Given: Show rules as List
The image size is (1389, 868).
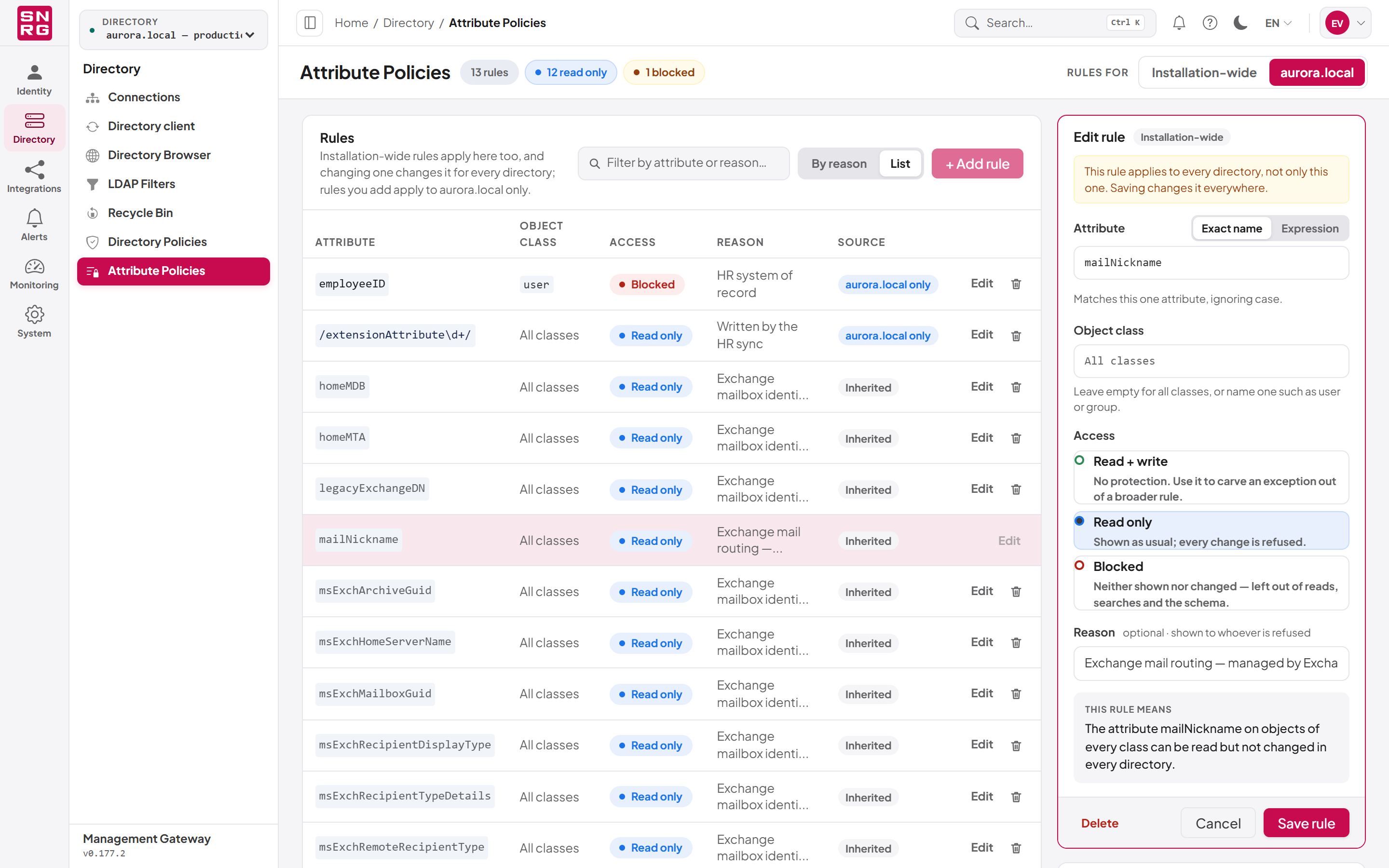Looking at the screenshot, I should tap(900, 163).
